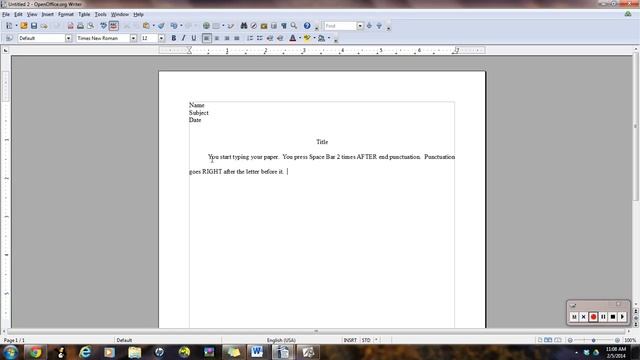
Task: Insert a Hyperlink using the globe icon
Action: (x=206, y=26)
